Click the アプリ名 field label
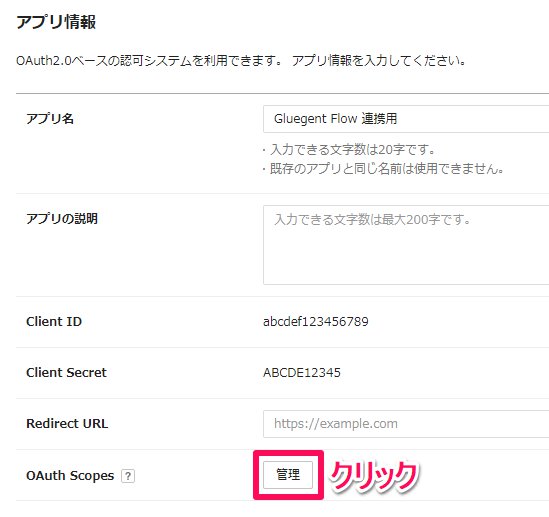Screen dimensions: 549x517 (50, 119)
